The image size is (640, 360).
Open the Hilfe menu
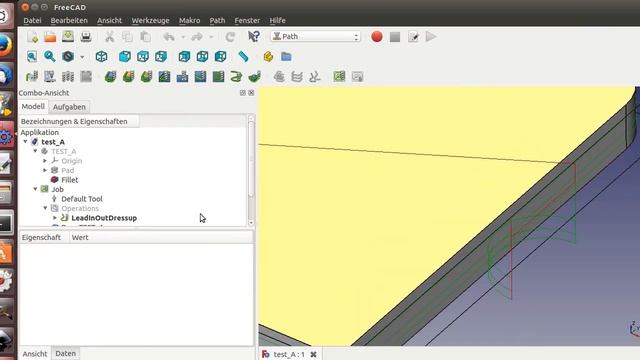pyautogui.click(x=278, y=20)
